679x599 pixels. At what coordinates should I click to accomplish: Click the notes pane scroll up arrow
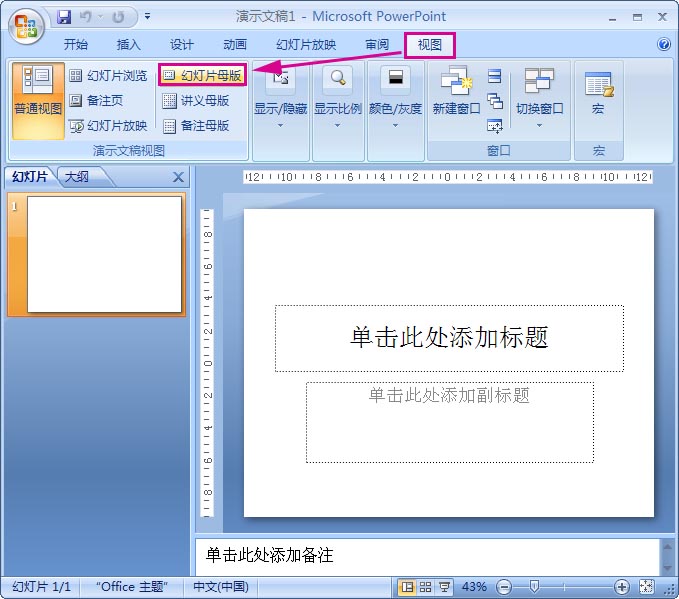pyautogui.click(x=667, y=547)
